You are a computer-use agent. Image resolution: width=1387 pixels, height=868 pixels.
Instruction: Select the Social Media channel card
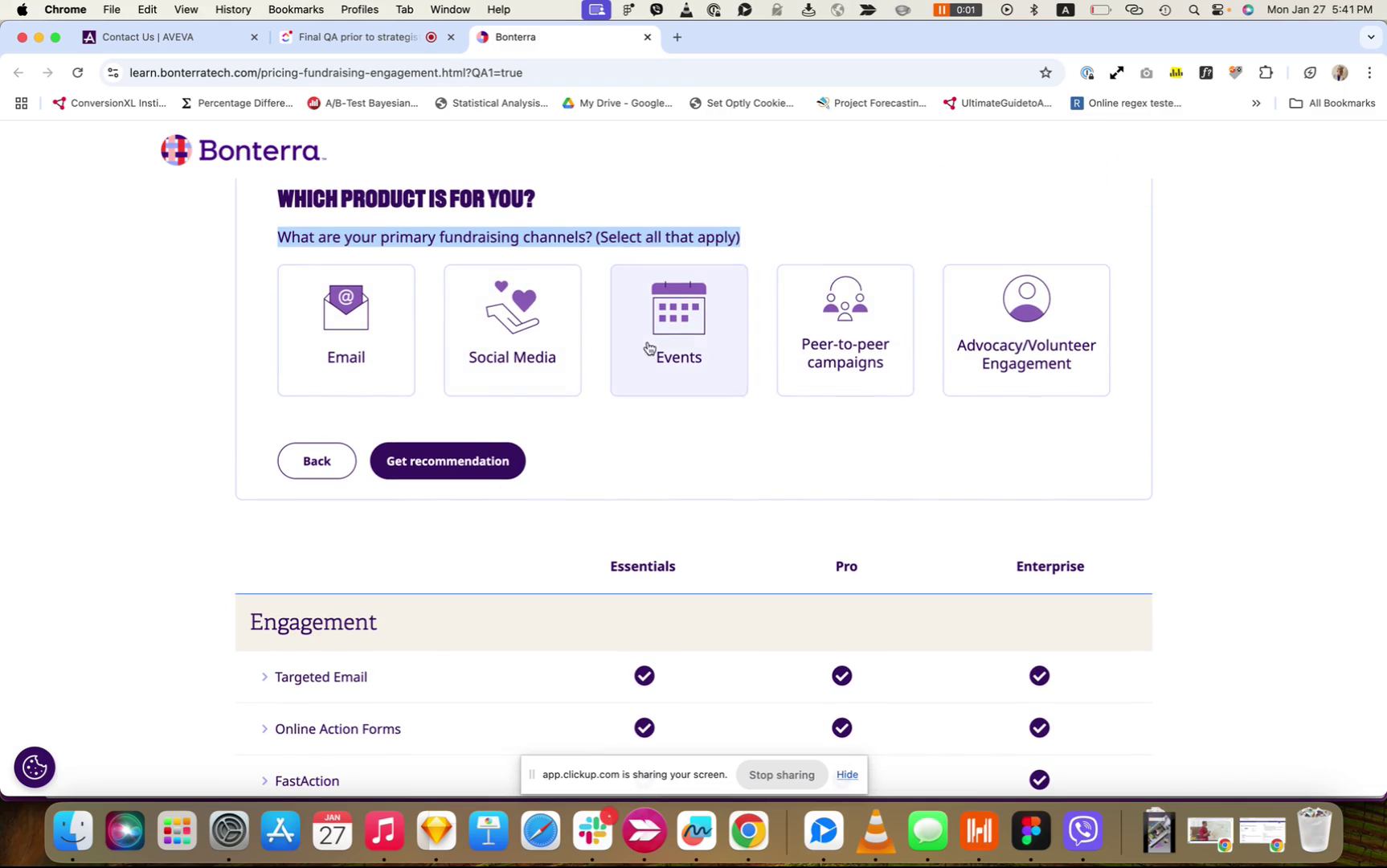tap(513, 330)
